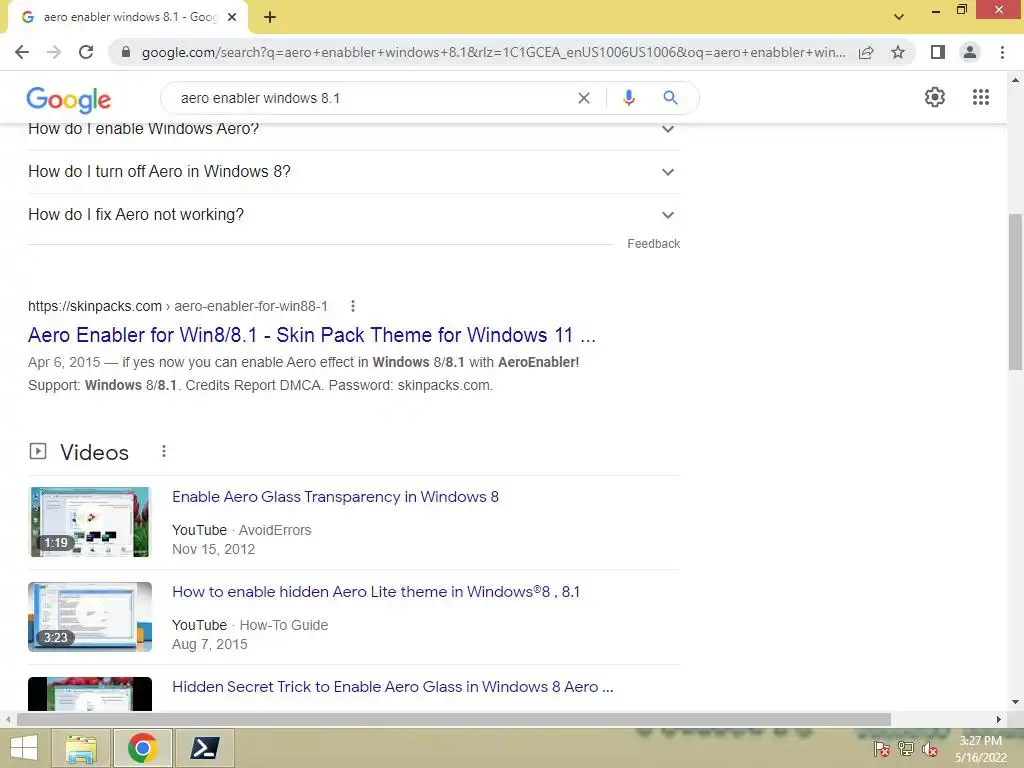Open Google apps grid
The height and width of the screenshot is (768, 1024).
tap(980, 97)
